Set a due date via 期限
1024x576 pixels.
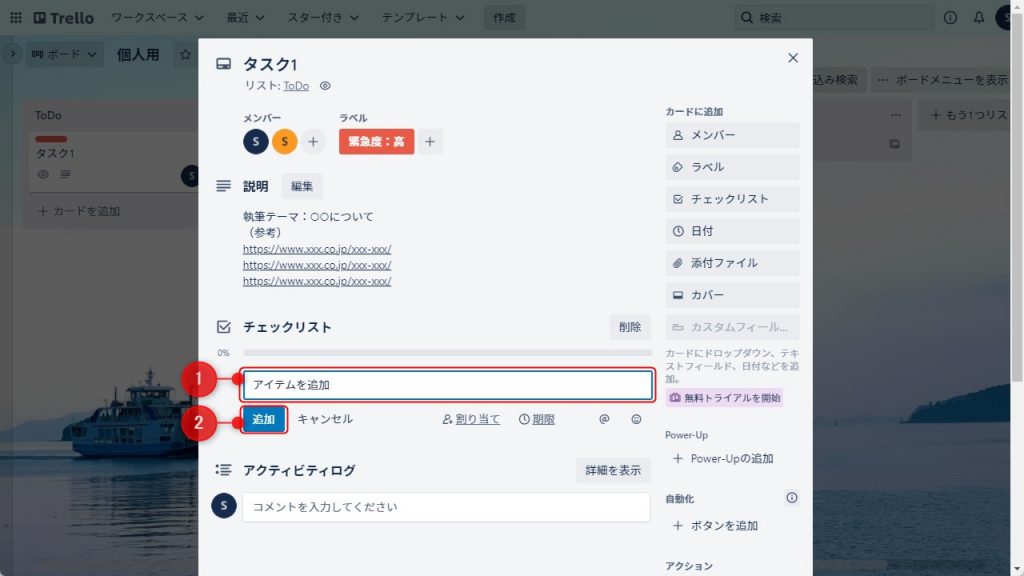537,419
